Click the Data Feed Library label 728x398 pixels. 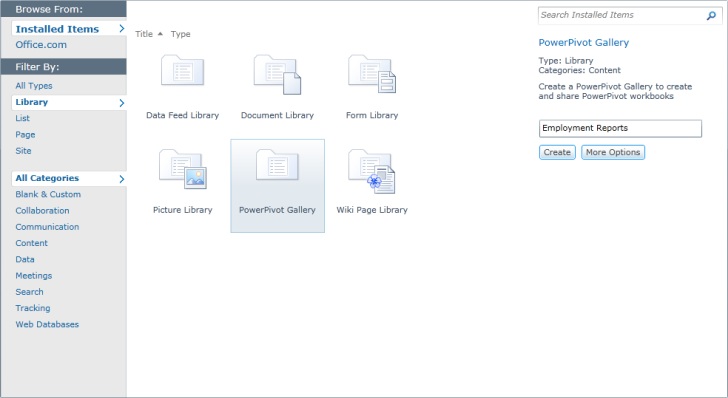point(182,115)
